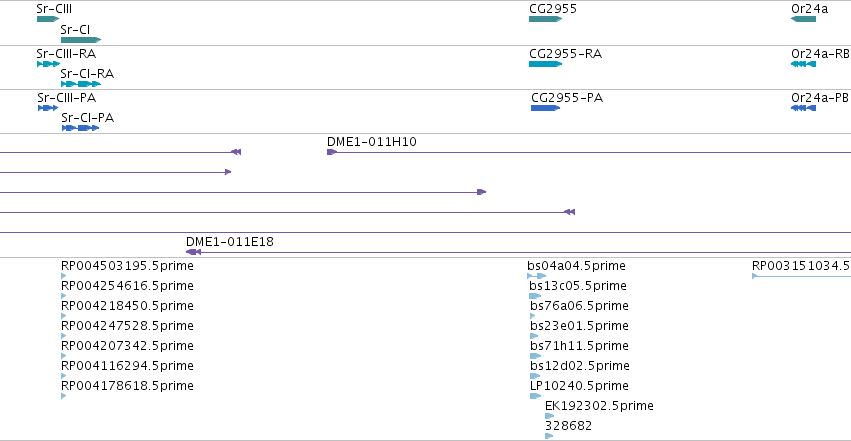Select the Or24a gene arrow glyph
The width and height of the screenshot is (851, 441).
click(x=803, y=19)
